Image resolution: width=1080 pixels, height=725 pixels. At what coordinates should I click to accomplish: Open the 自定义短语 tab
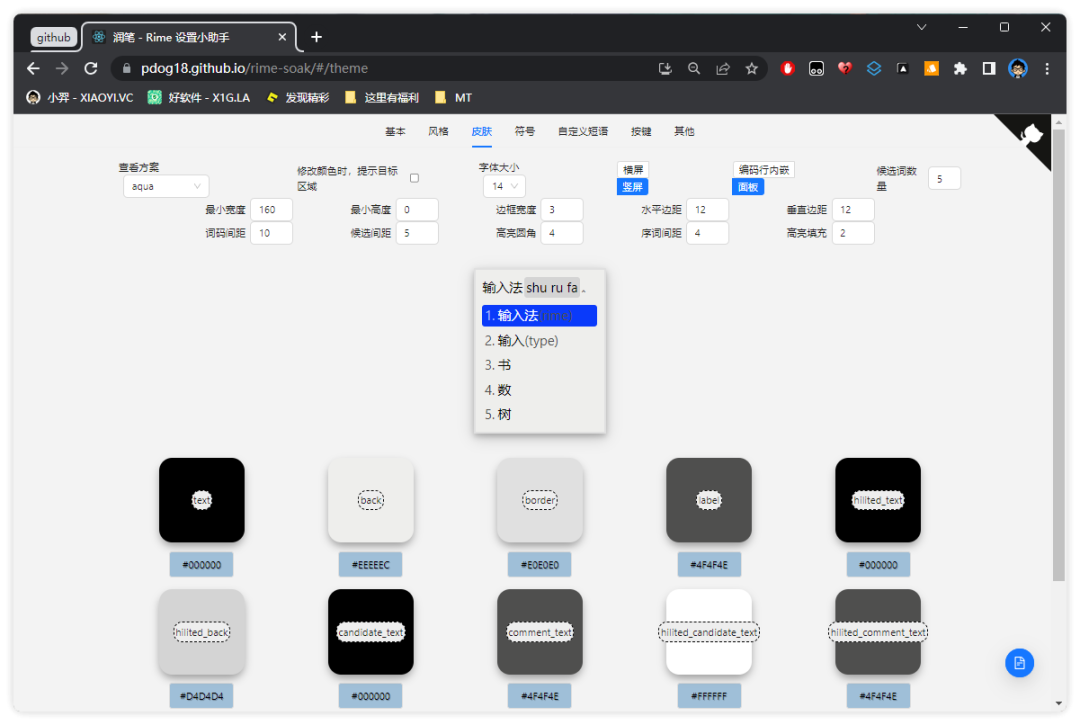[582, 131]
